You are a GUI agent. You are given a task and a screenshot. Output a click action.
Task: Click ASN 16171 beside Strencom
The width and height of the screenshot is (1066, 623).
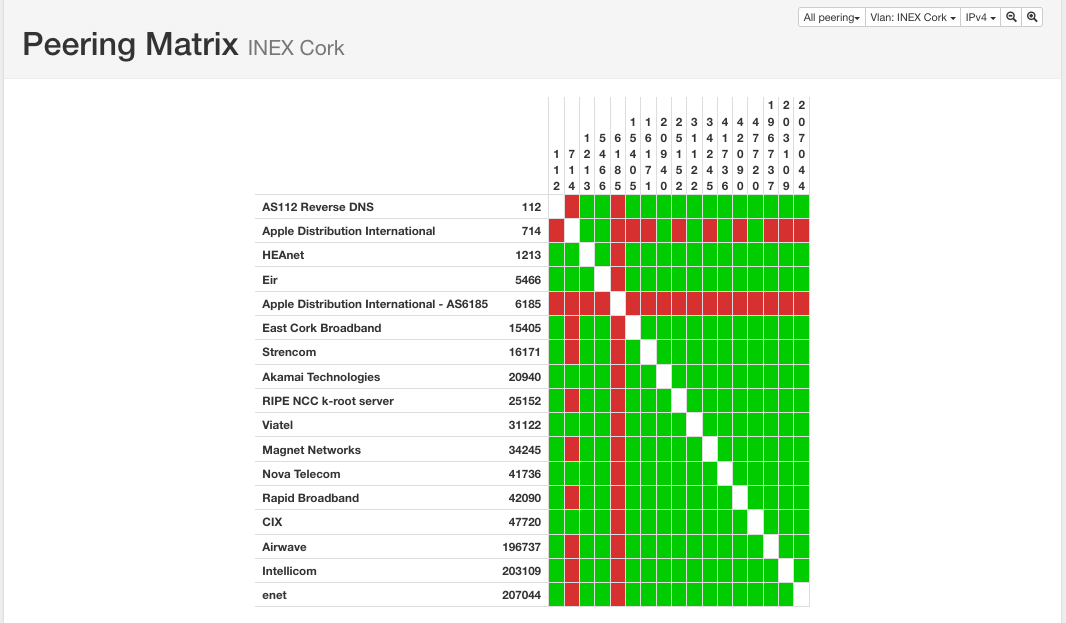(525, 352)
